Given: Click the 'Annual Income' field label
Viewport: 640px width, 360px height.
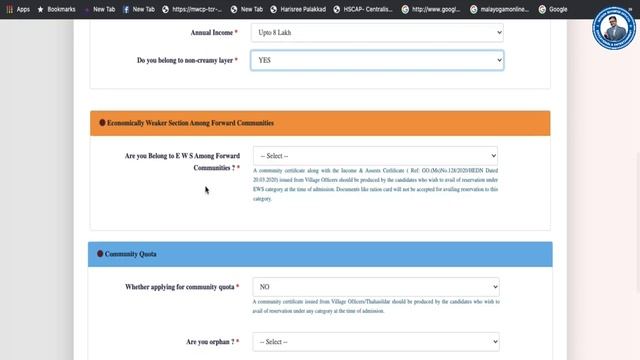Looking at the screenshot, I should click(214, 33).
